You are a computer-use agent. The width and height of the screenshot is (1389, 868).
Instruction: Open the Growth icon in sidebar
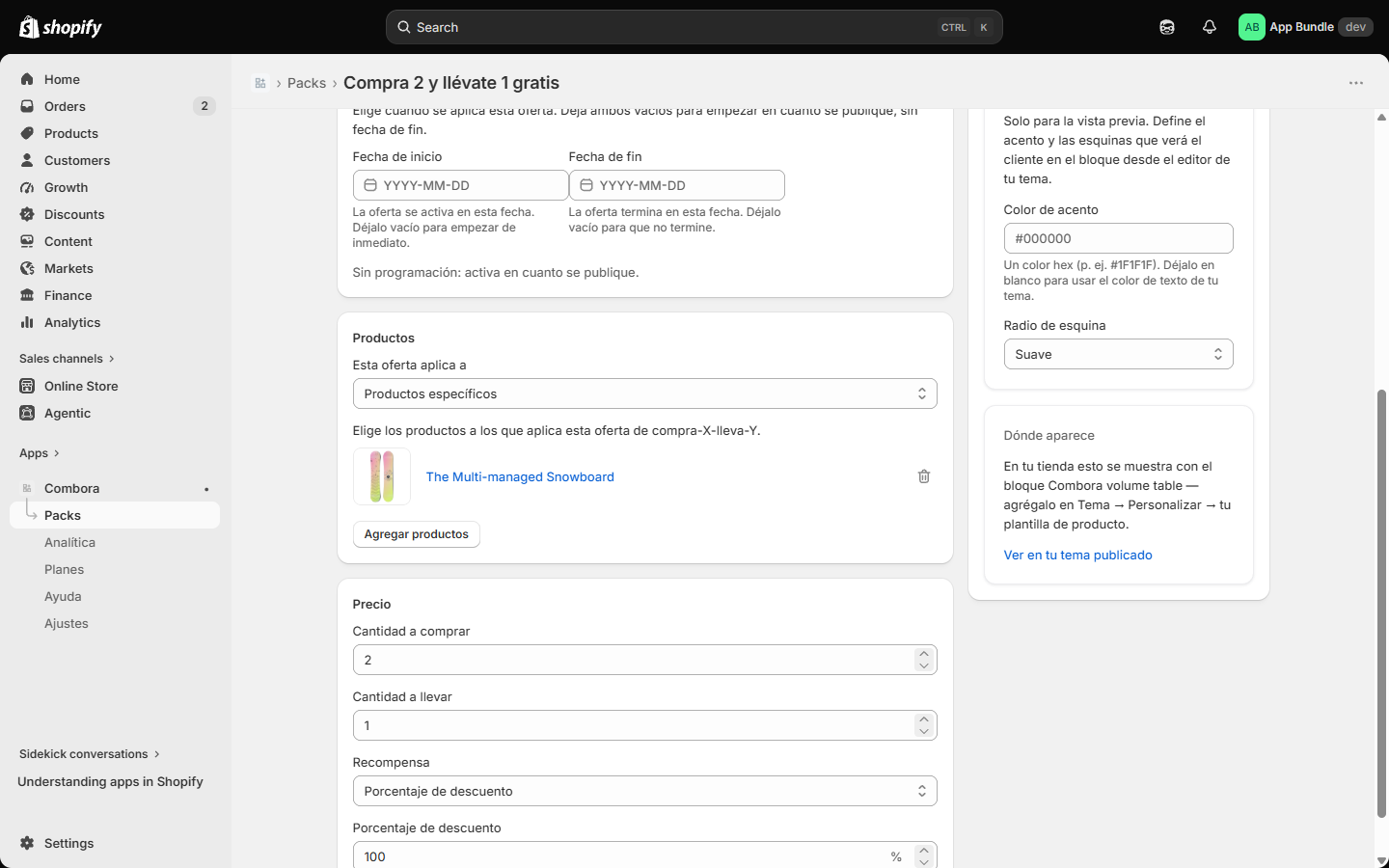tap(27, 187)
